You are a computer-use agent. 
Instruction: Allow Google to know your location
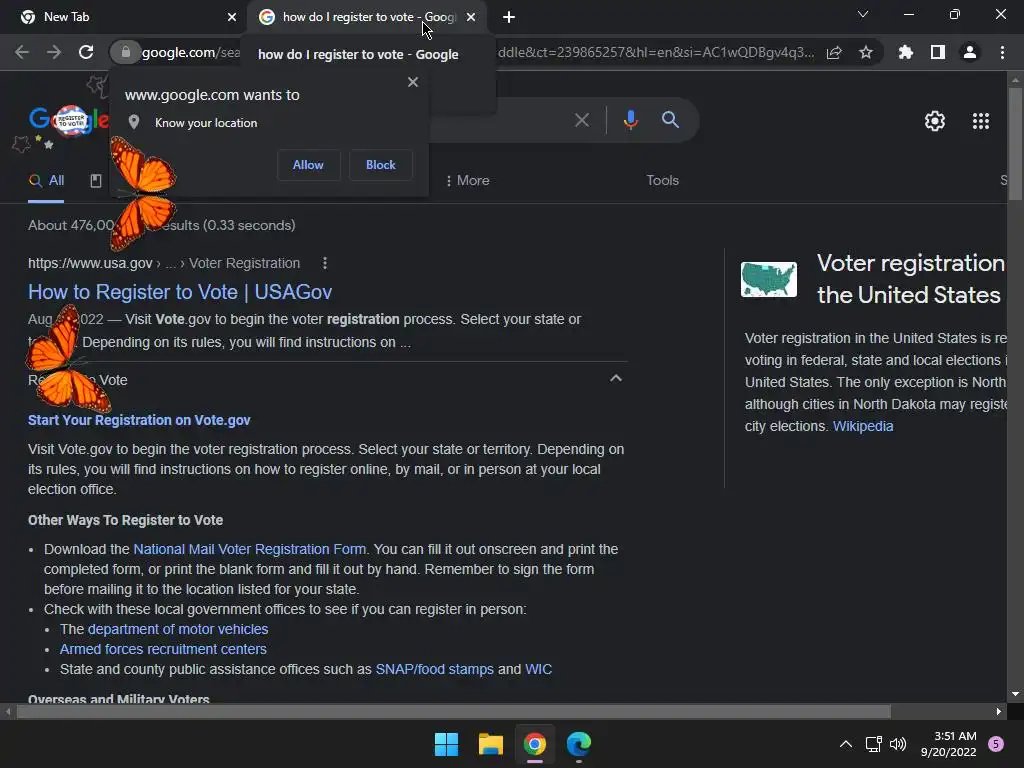tap(308, 165)
